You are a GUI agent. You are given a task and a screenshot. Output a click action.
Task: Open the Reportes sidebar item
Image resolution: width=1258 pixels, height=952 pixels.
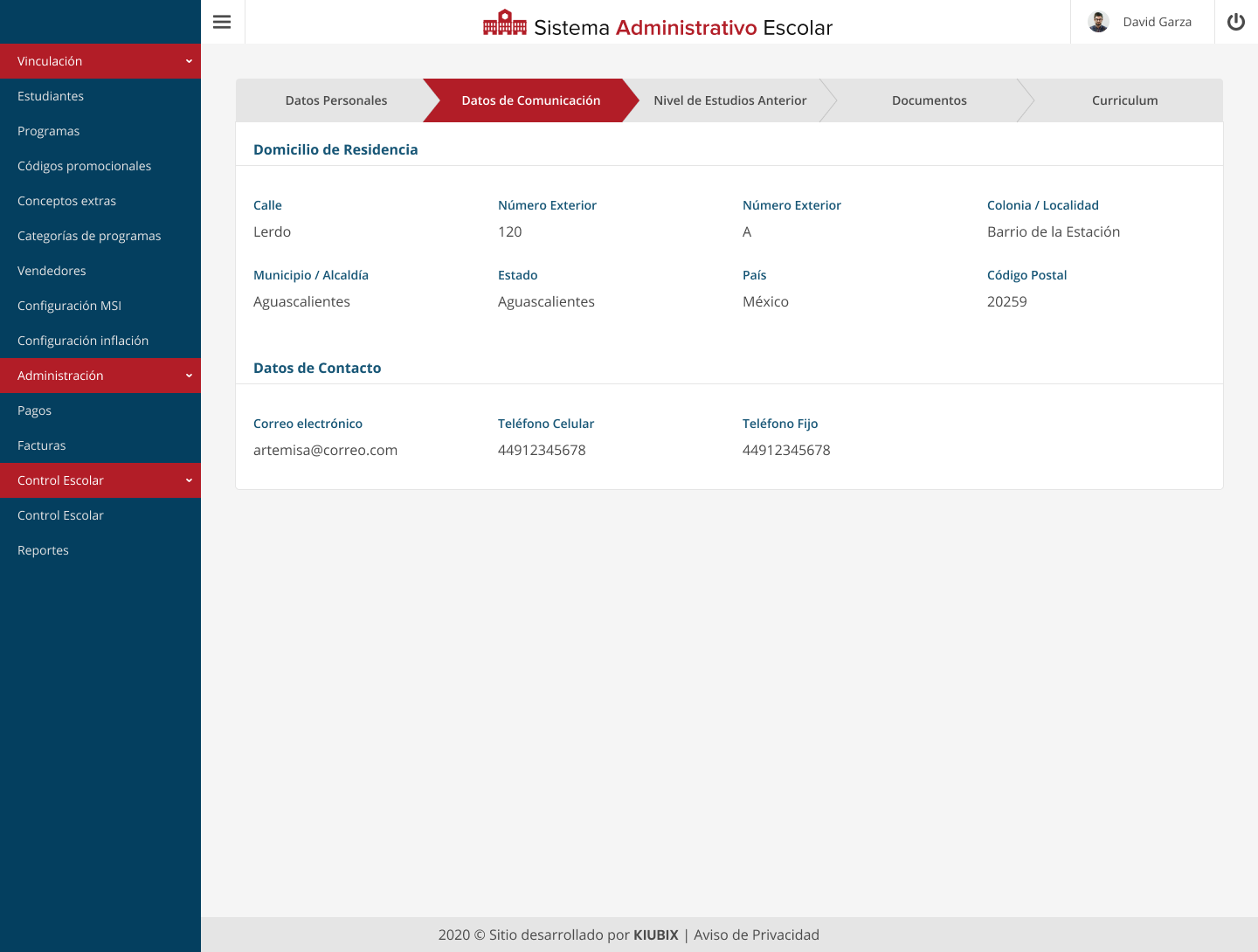[43, 550]
